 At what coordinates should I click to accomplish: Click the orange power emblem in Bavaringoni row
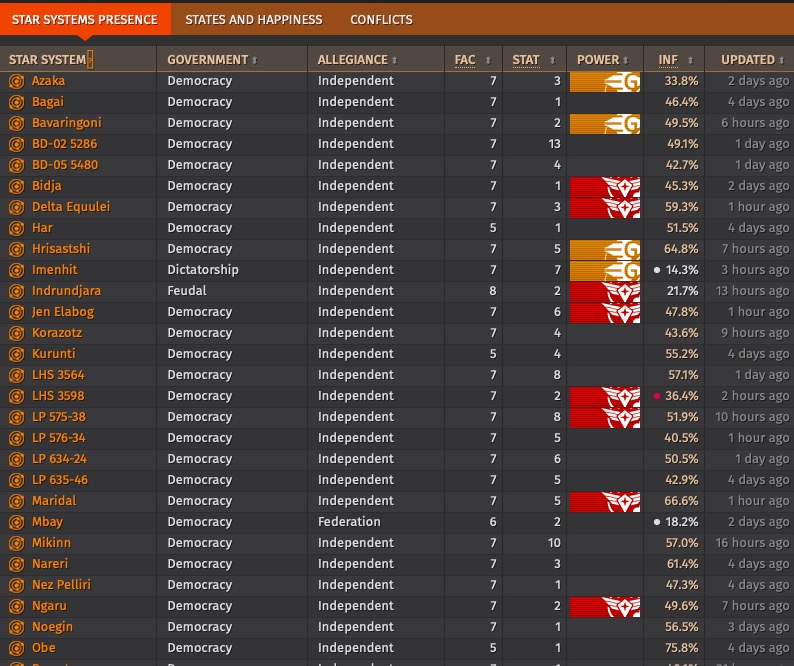point(605,123)
